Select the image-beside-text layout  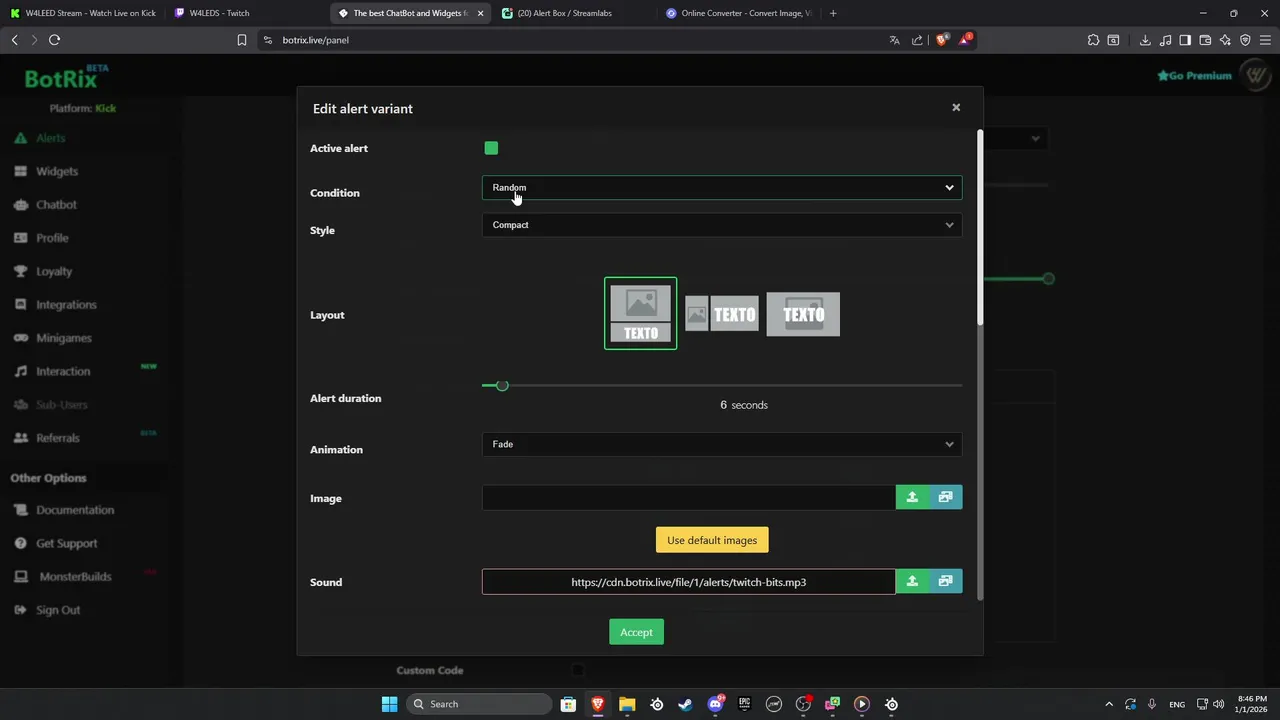tap(722, 314)
